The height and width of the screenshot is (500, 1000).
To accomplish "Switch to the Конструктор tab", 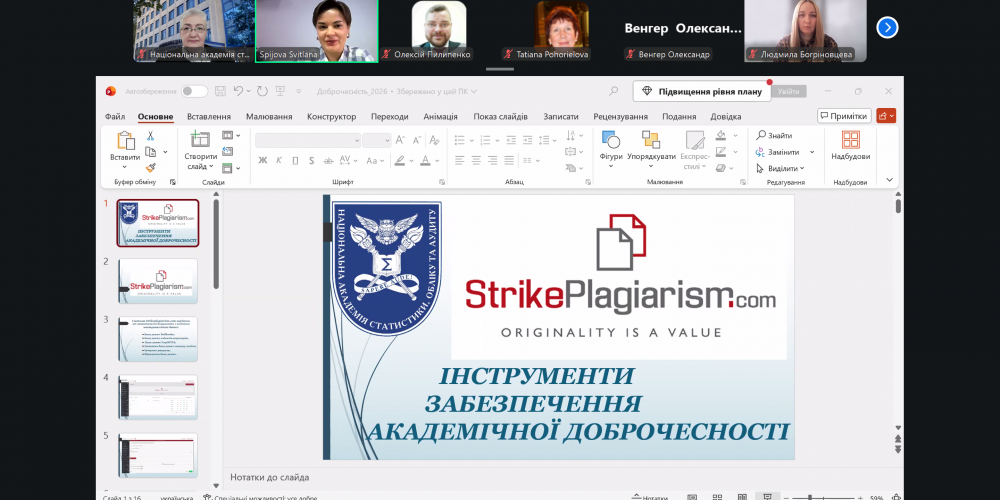I will tap(332, 117).
